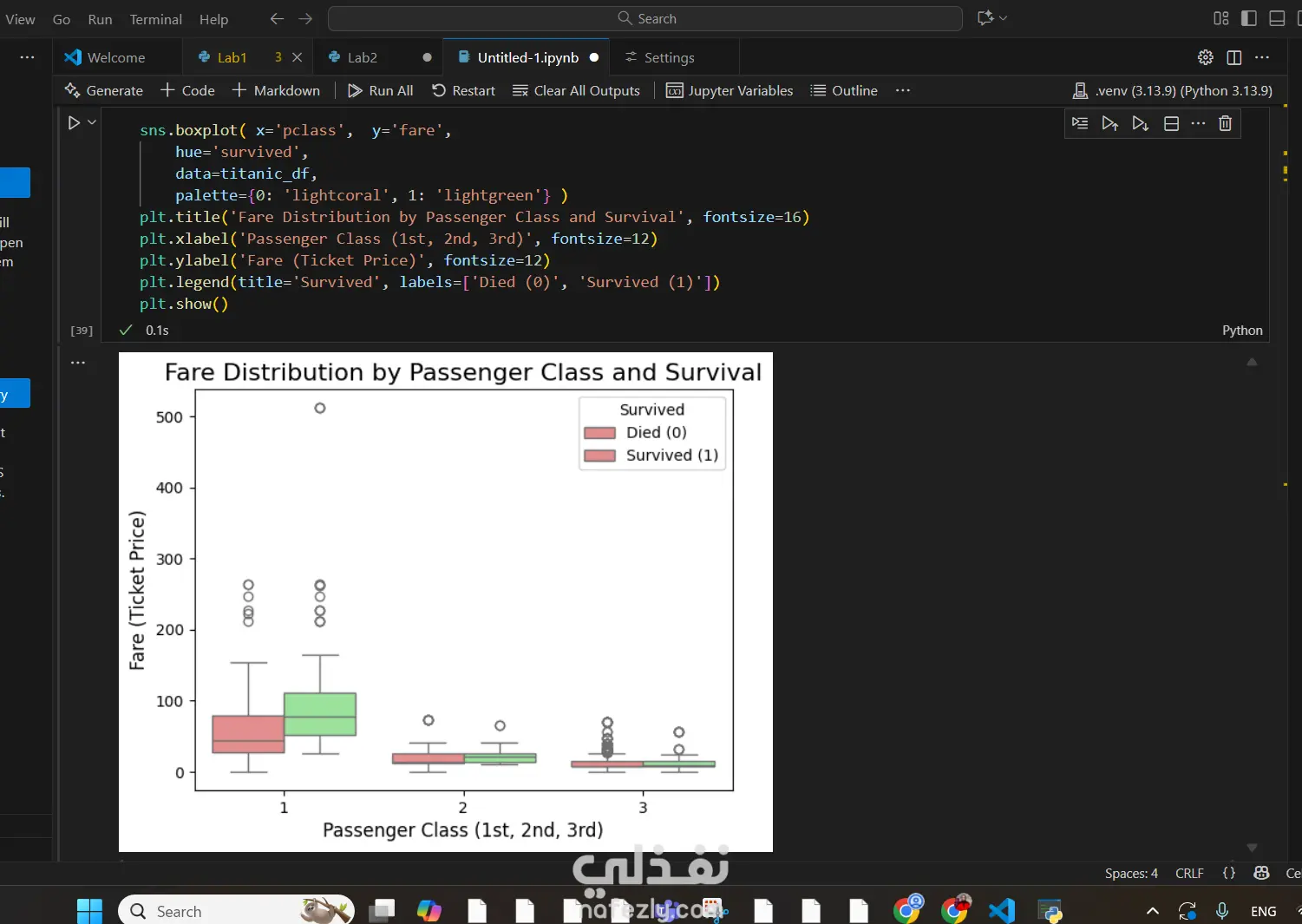Toggle the bottom panel visibility
The image size is (1302, 924).
(x=1277, y=18)
